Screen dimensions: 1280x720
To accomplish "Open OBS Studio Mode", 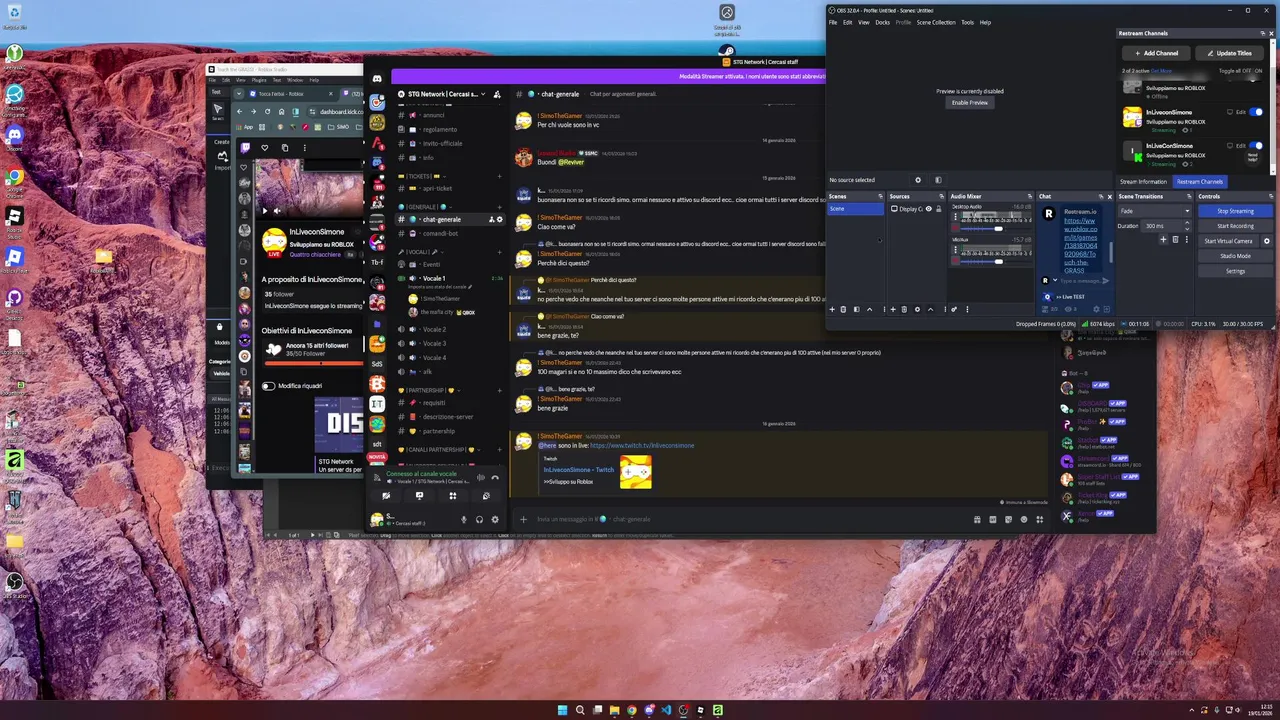I will pos(1235,256).
